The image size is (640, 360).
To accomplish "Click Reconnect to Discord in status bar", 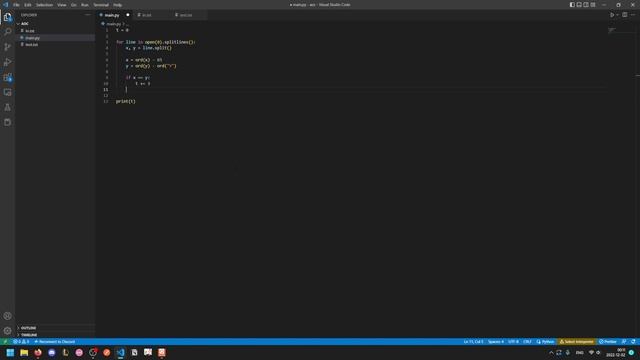I will pos(55,342).
